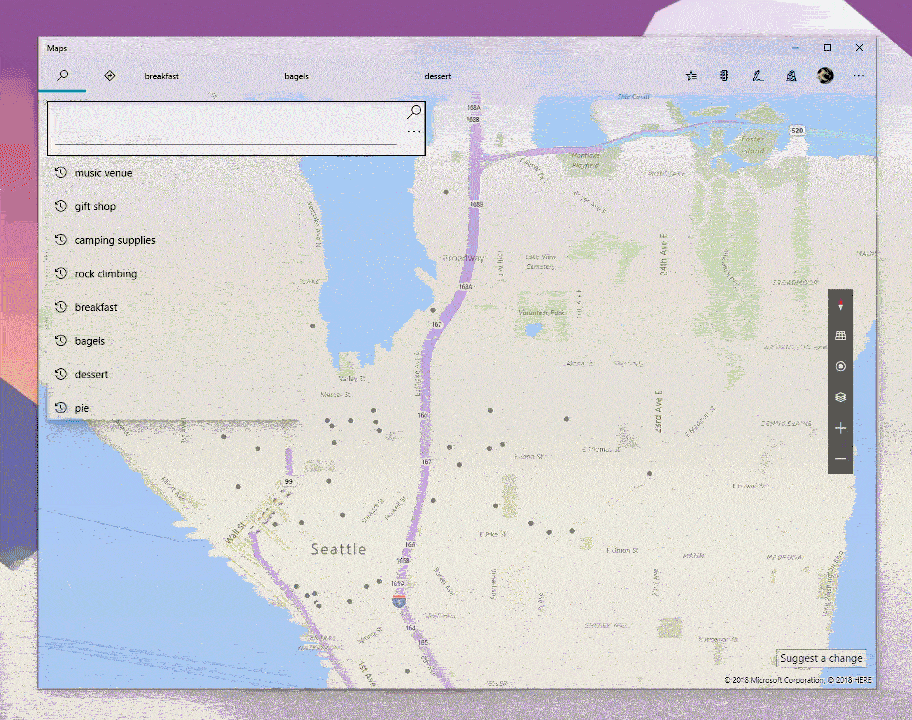
Task: Open the user account avatar
Action: tap(825, 75)
